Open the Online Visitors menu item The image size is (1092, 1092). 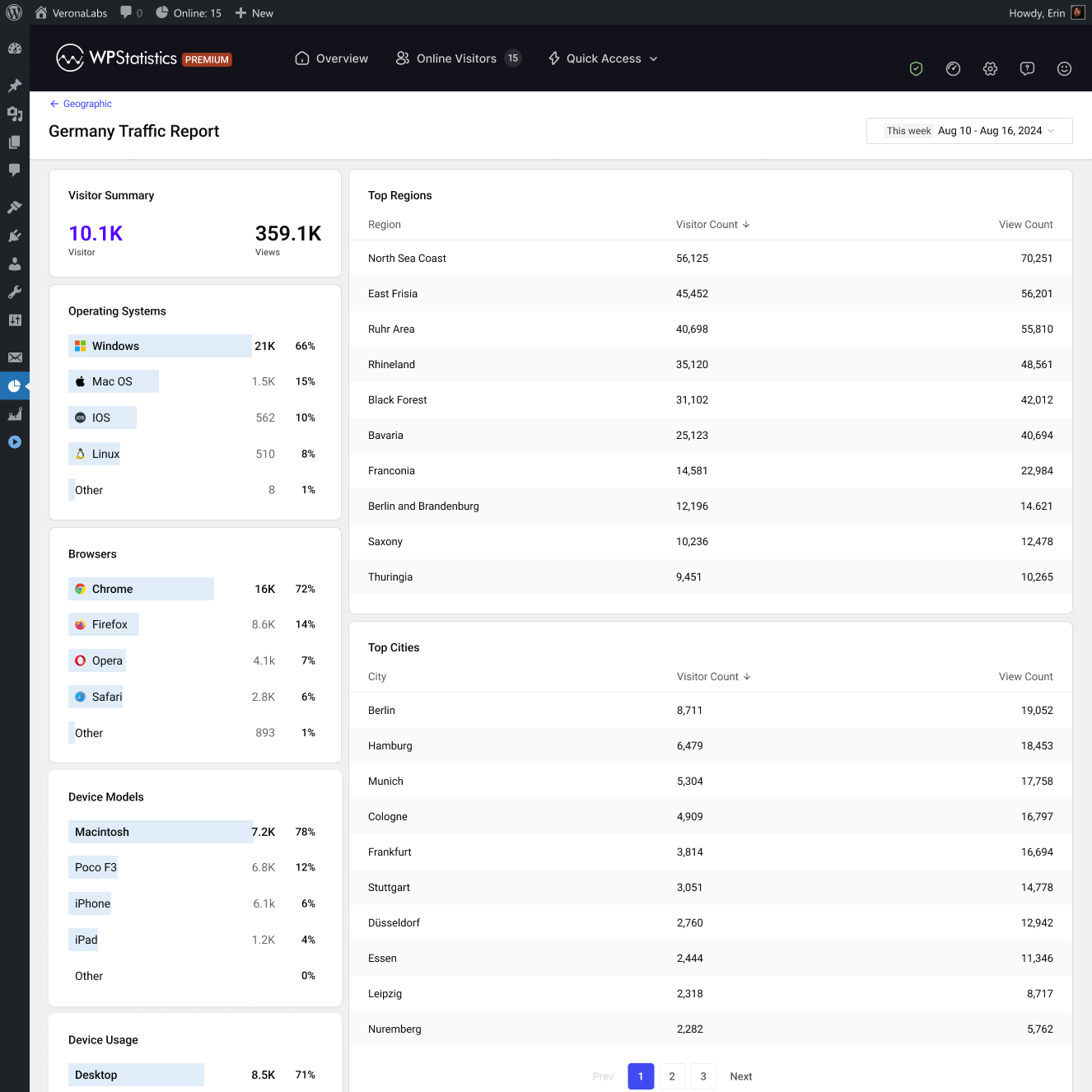tap(457, 58)
